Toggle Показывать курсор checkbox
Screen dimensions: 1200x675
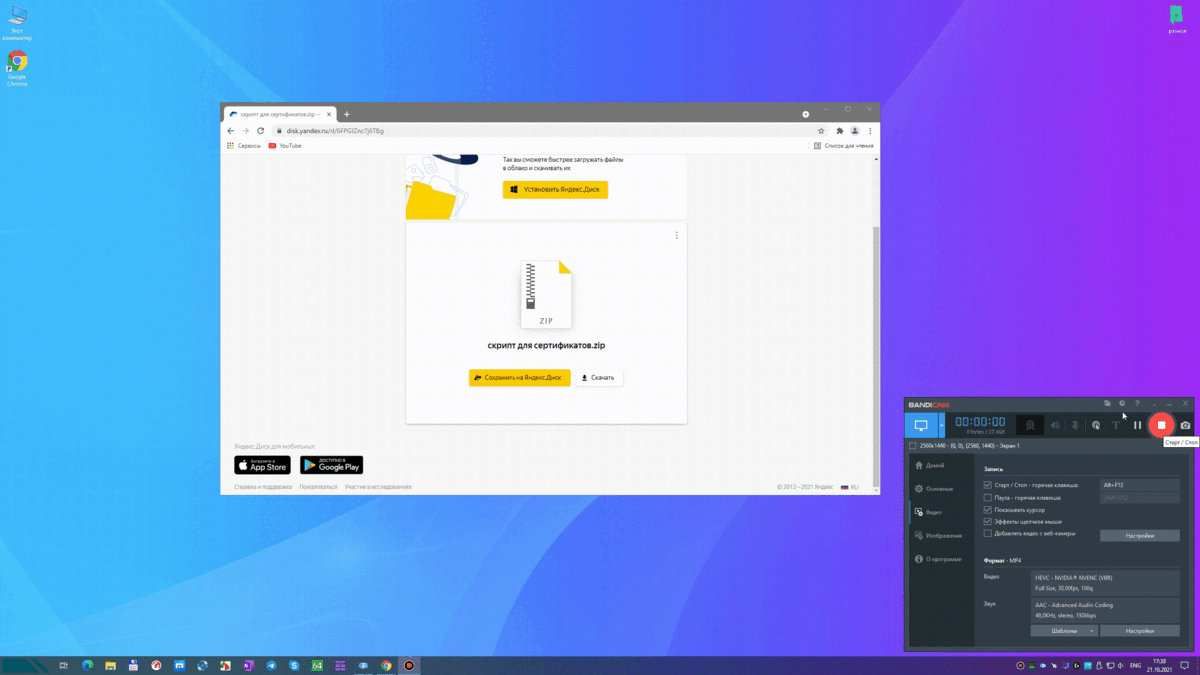[x=988, y=510]
